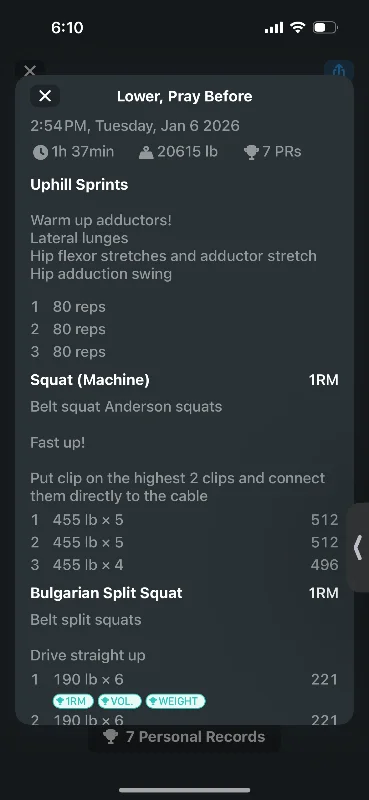
Task: Tap the background X icon above the popup
Action: tap(30, 70)
